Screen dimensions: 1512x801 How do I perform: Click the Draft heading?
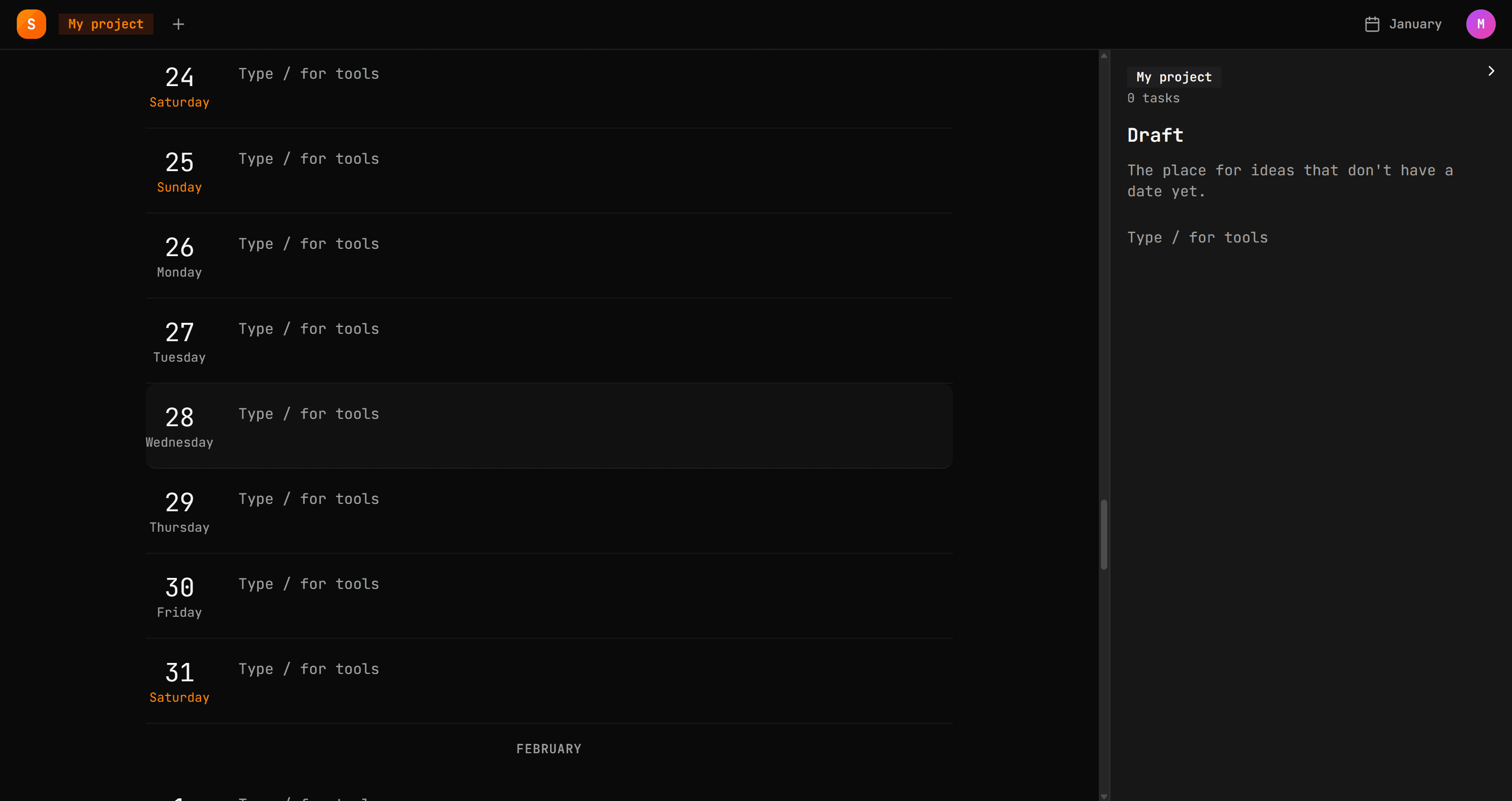1155,135
